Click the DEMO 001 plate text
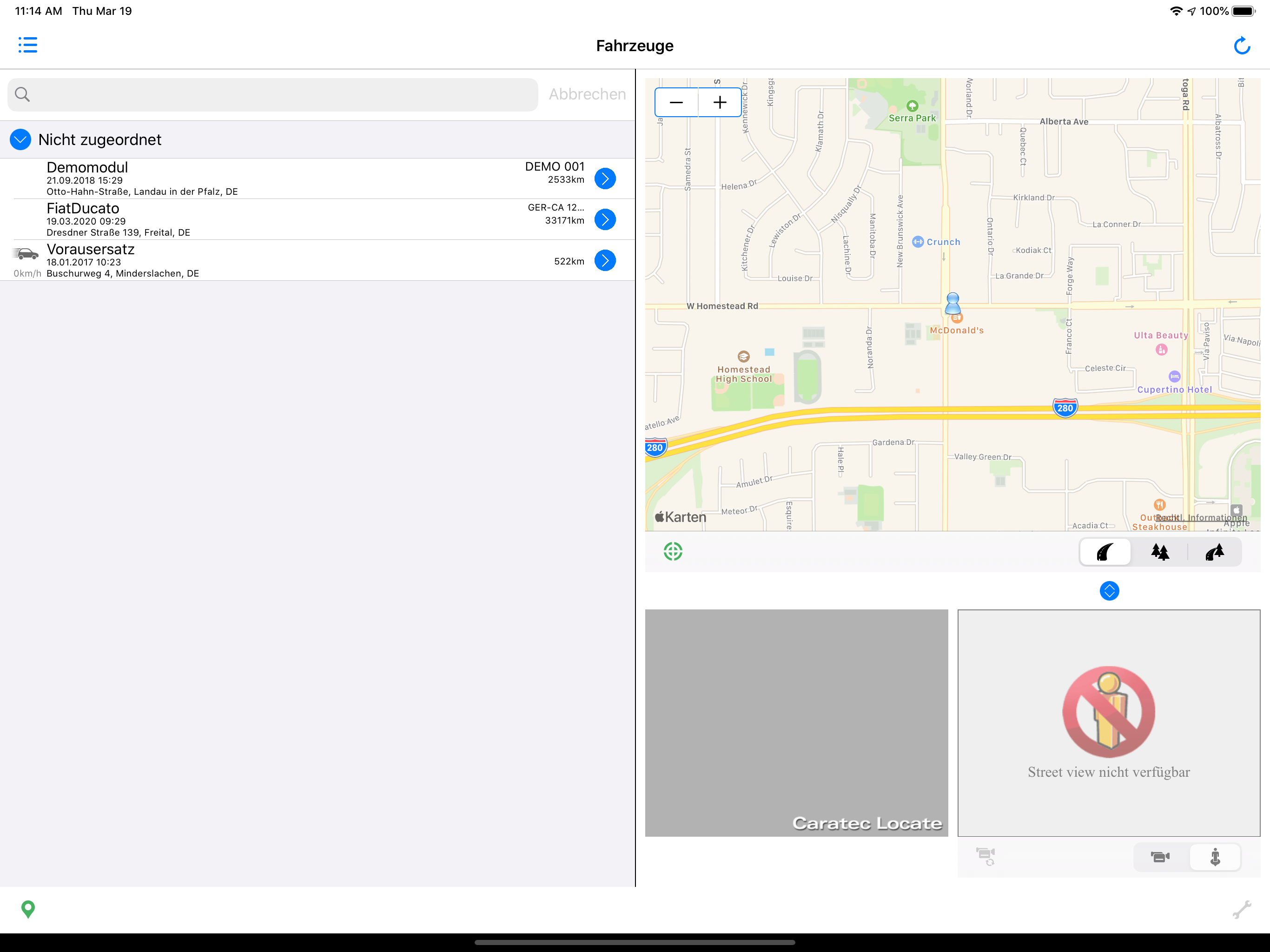Screen dimensions: 1270x952 coord(555,166)
